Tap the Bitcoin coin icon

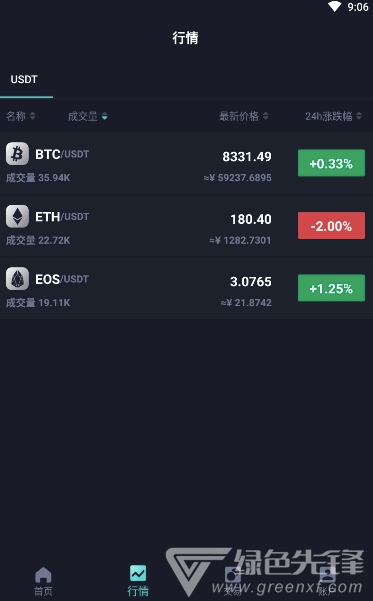17,154
